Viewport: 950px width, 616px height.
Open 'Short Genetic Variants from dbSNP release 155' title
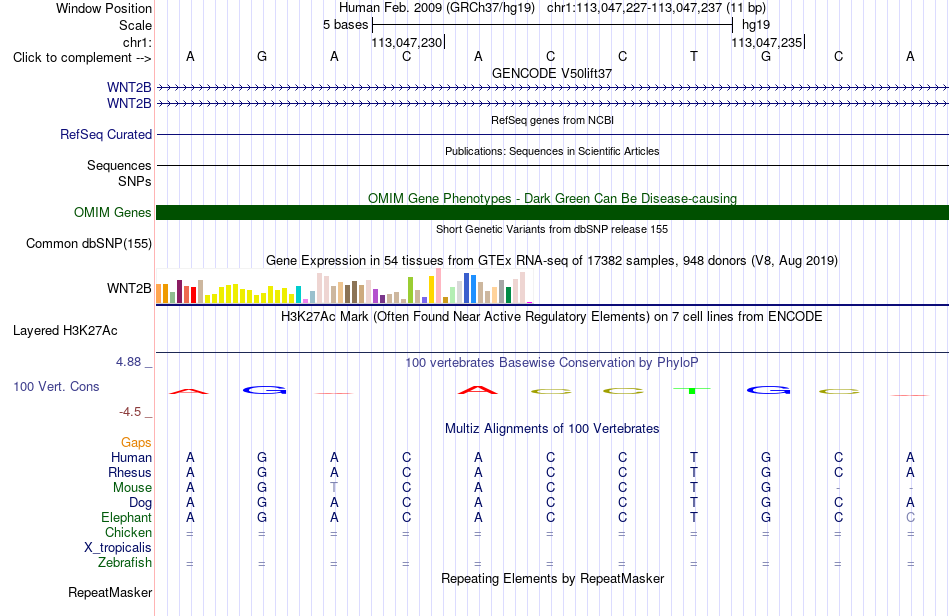click(552, 229)
